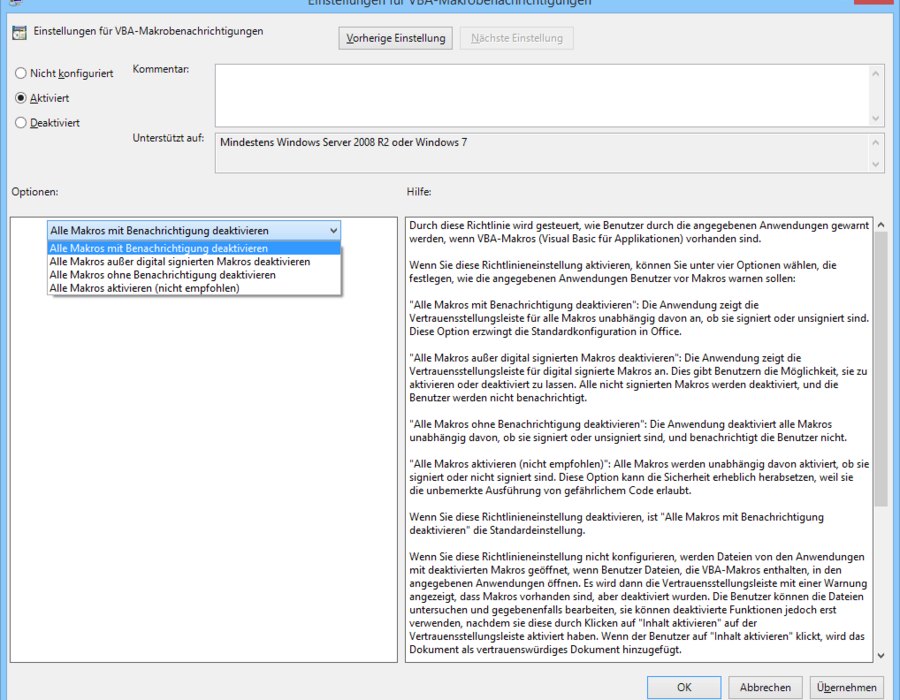
Task: Click the policy setting icon beside the title
Action: point(19,33)
